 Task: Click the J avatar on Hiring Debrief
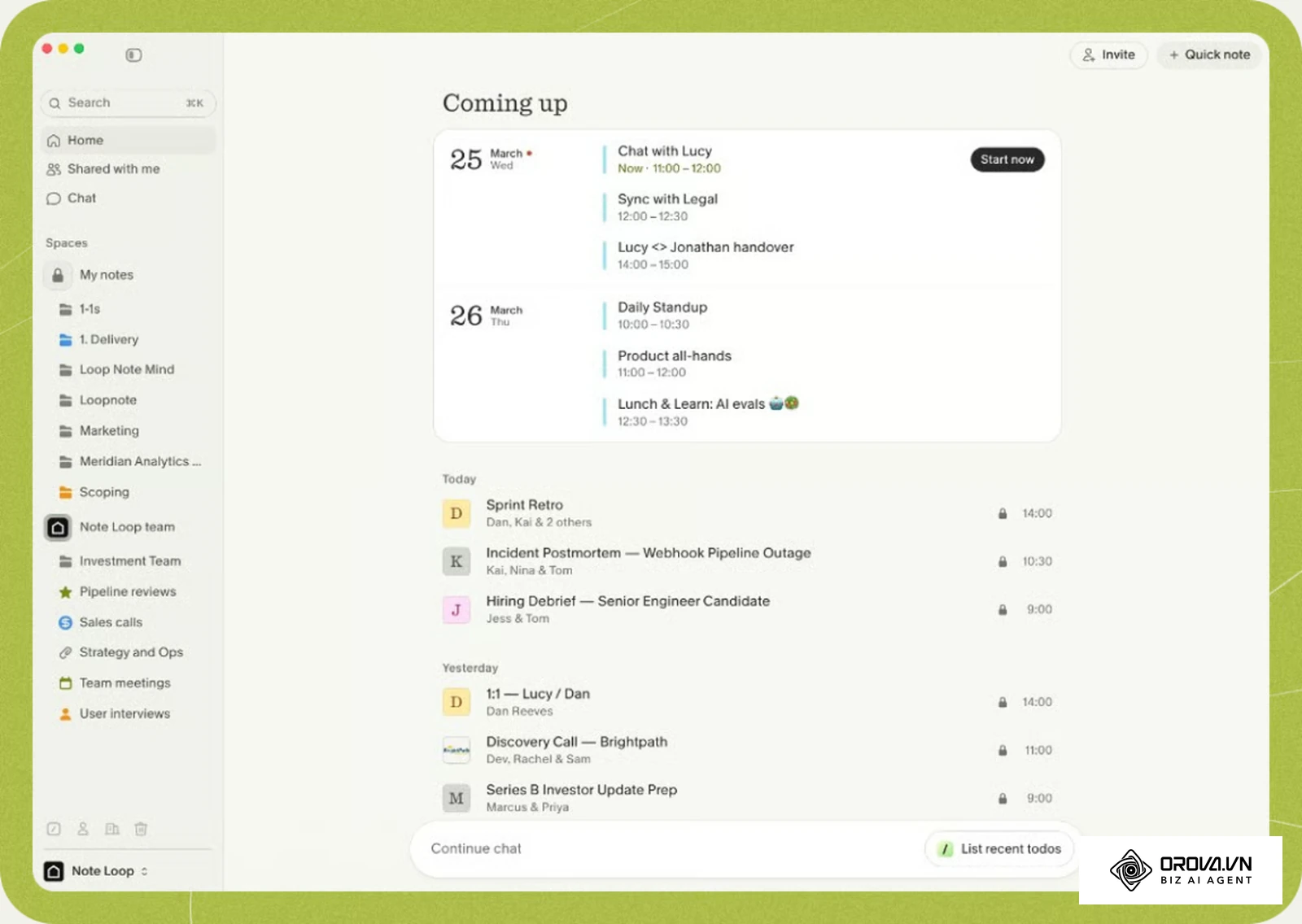(x=457, y=609)
